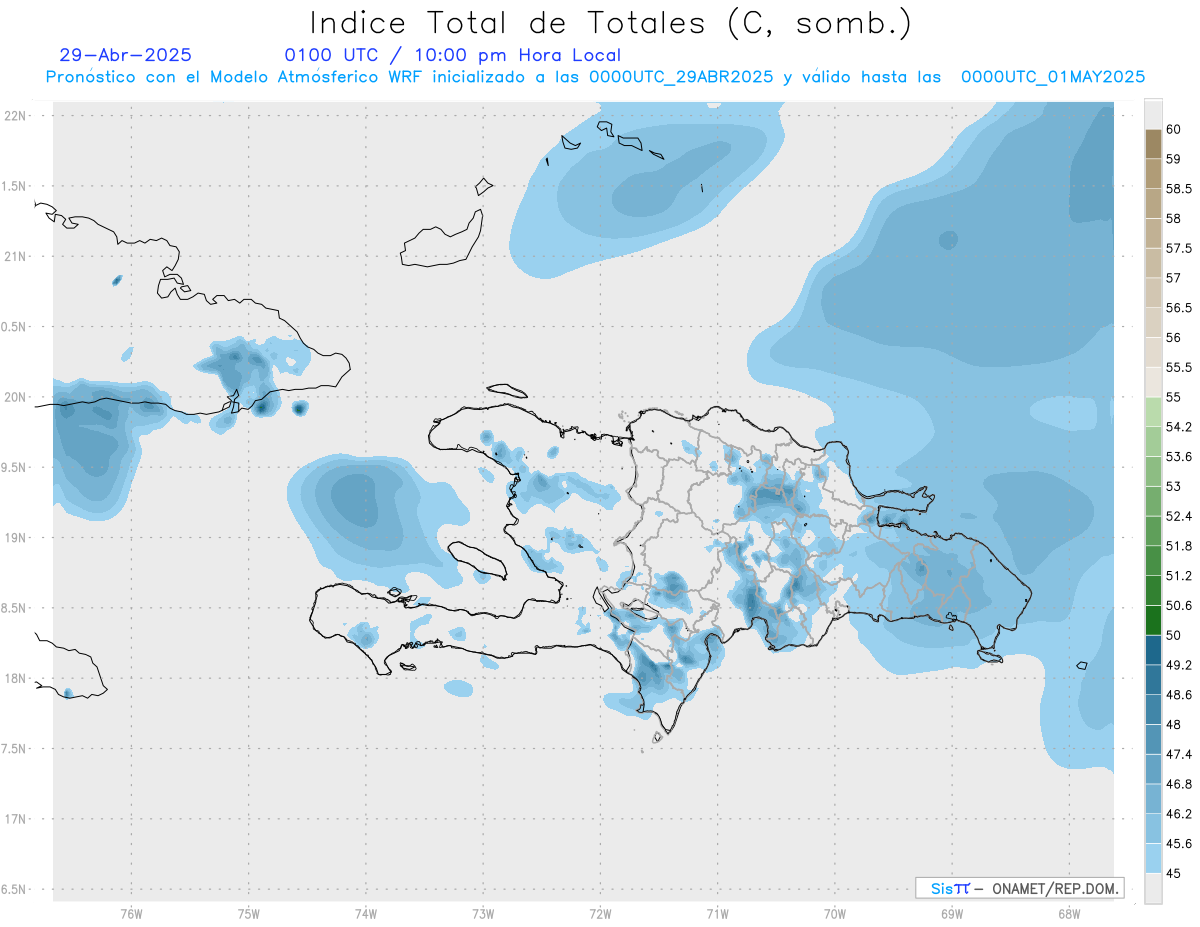Click the colorbar label '58.5'

1179,188
